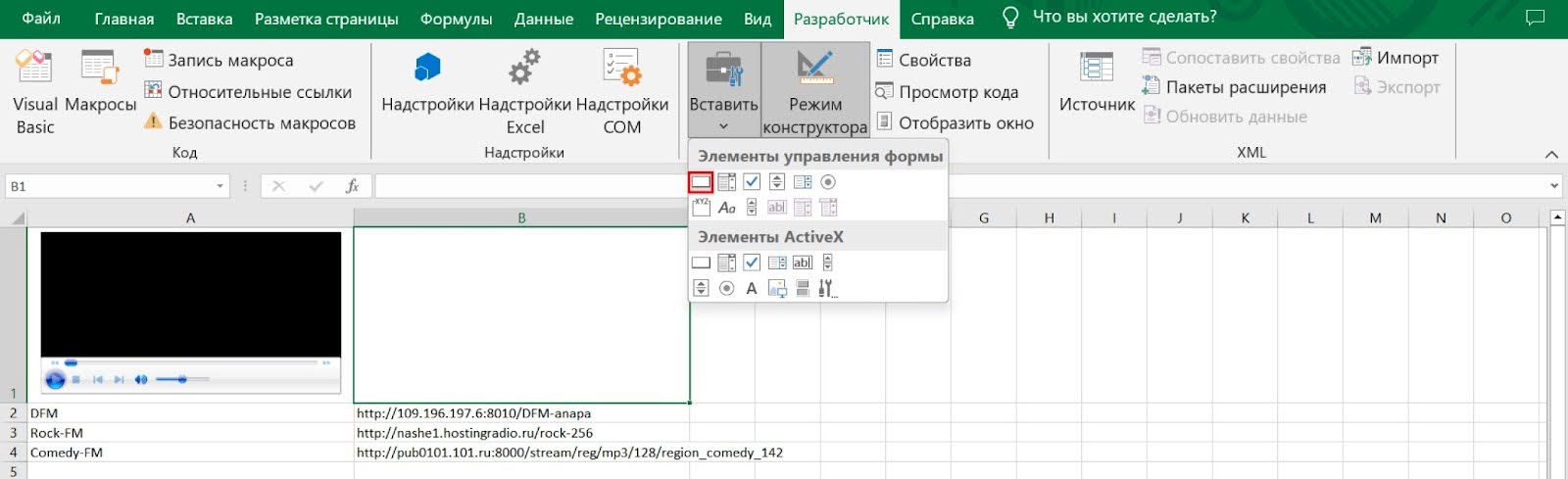Switch to the Данные tab

pos(544,19)
